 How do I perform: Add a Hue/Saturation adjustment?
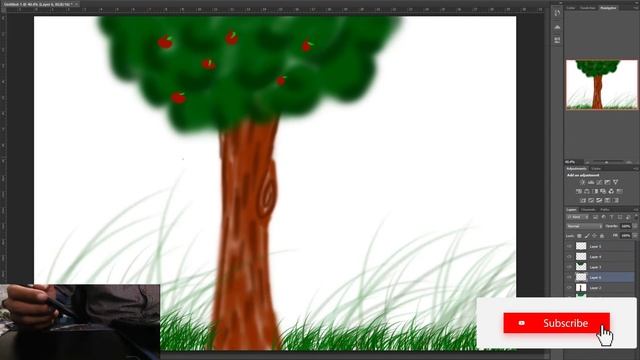[x=579, y=191]
